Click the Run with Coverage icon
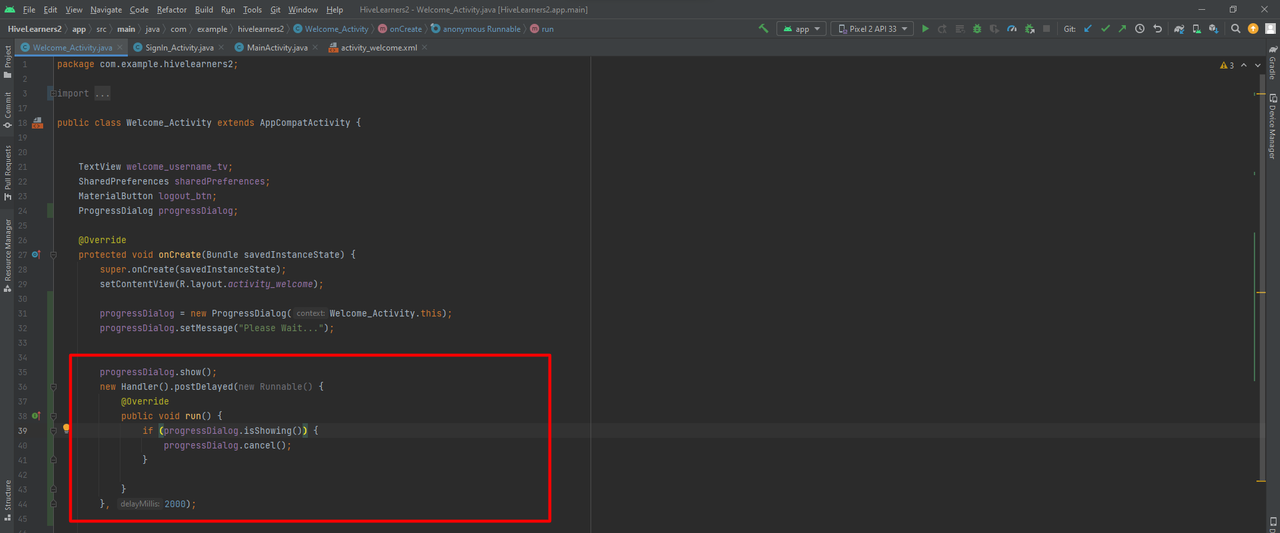1280x533 pixels. point(994,29)
